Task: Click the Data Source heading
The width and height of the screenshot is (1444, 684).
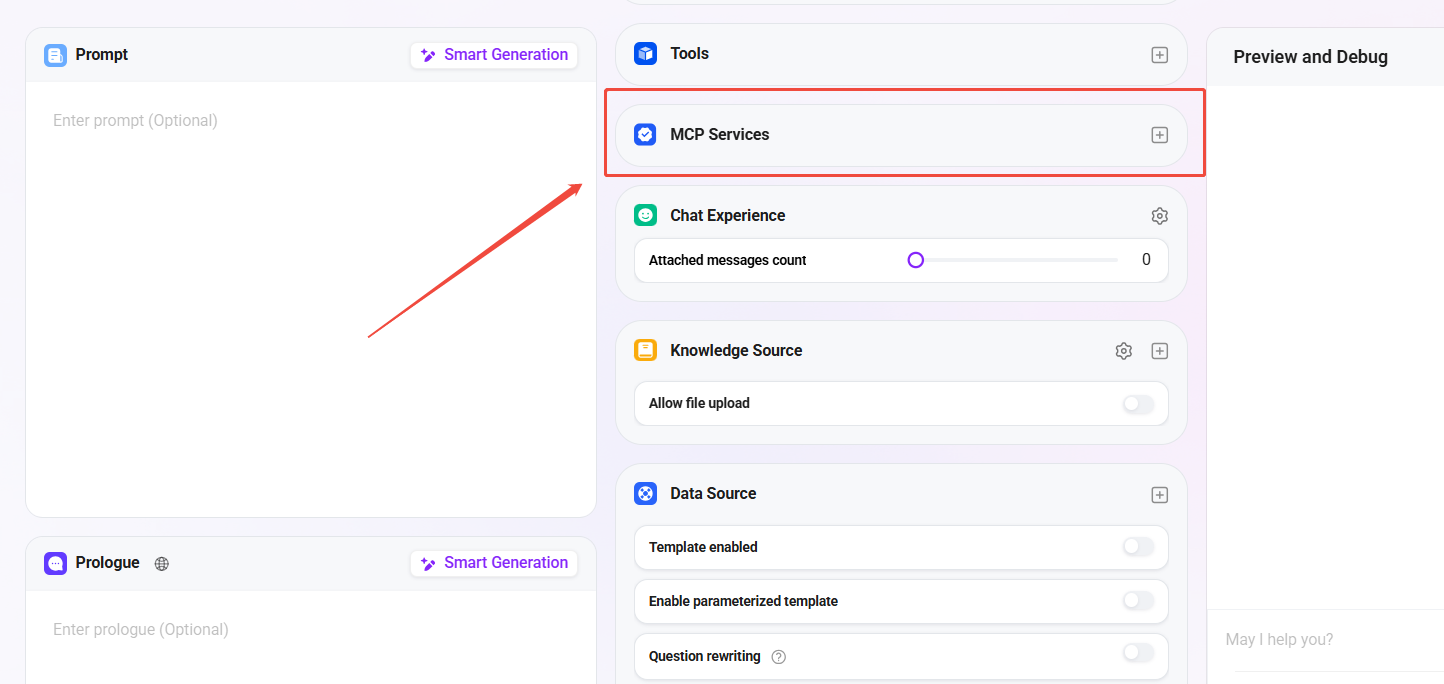Action: [713, 494]
